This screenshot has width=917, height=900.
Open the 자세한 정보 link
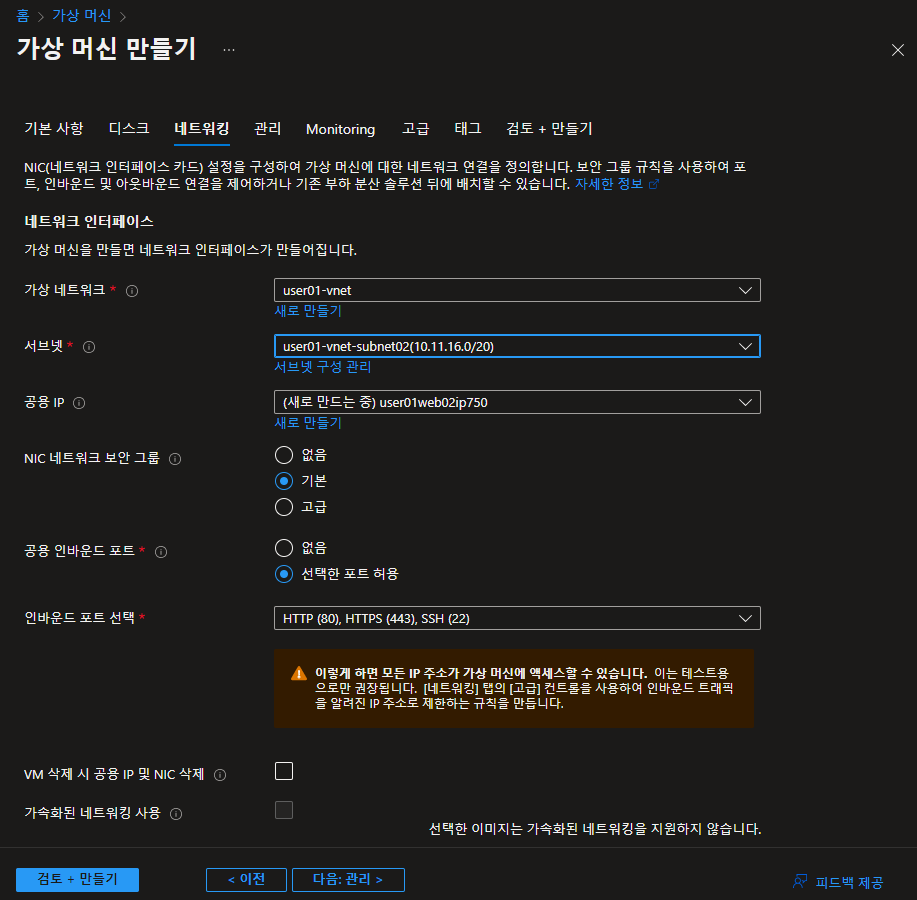click(609, 184)
